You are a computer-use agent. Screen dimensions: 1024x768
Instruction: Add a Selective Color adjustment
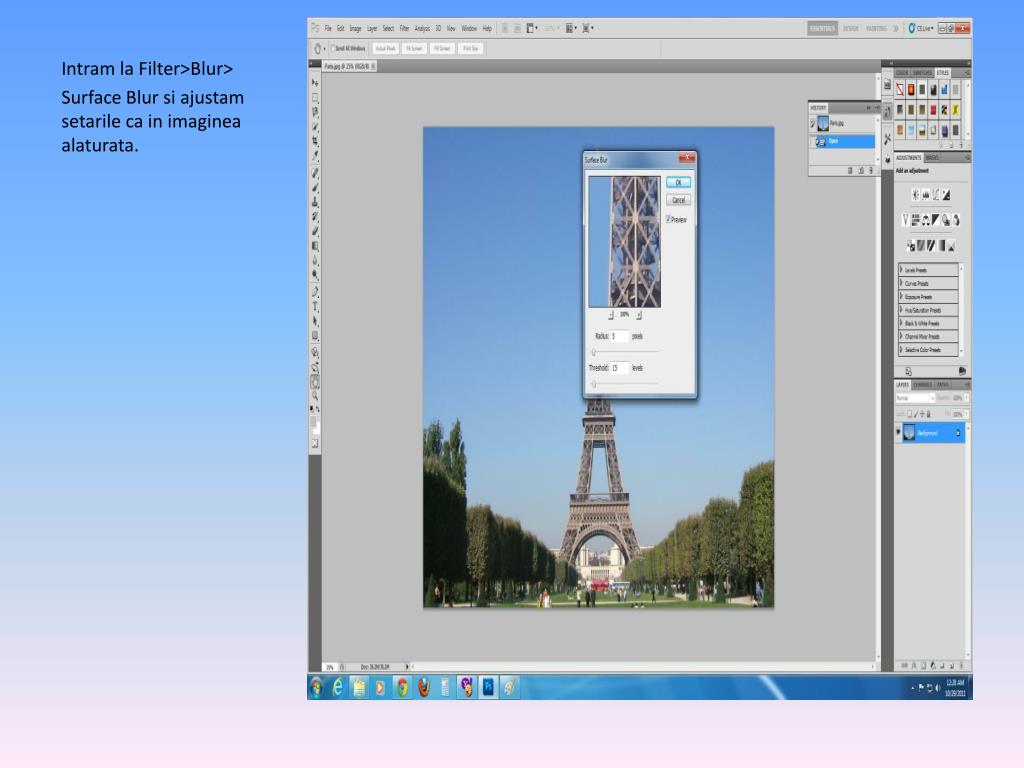click(x=951, y=246)
